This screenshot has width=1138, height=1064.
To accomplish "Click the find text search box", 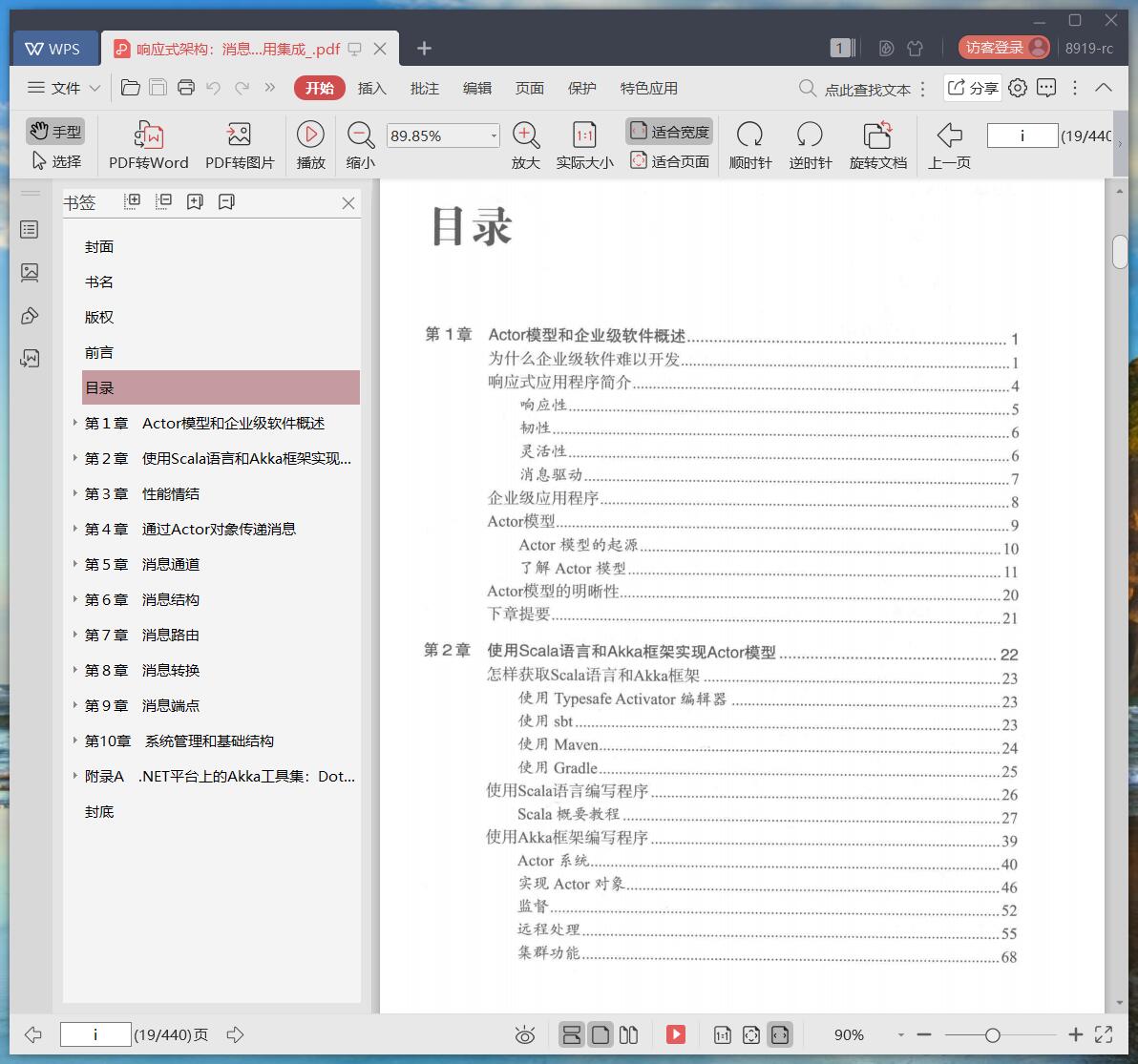I will 855,89.
